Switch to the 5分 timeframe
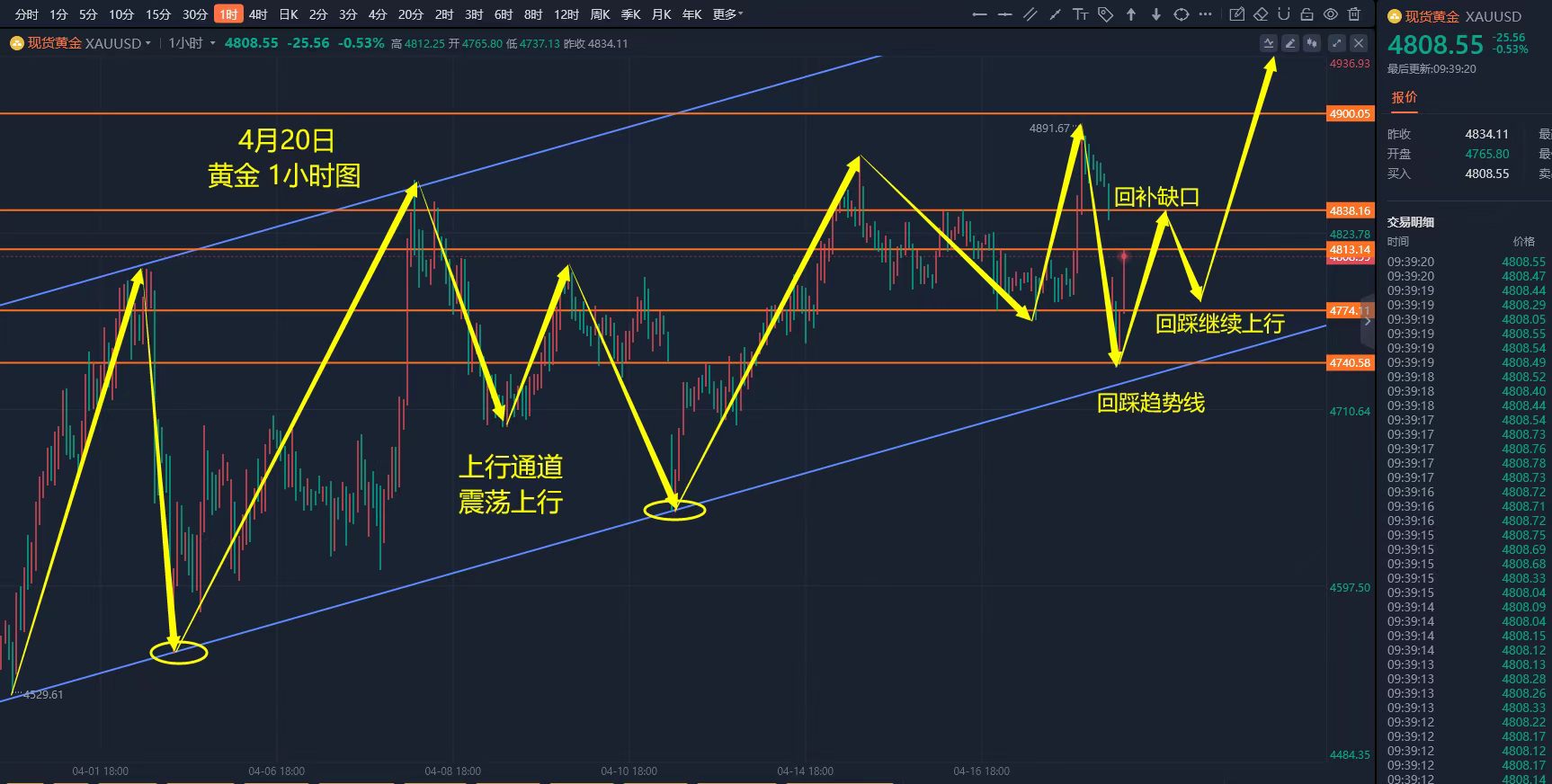The width and height of the screenshot is (1552, 784). [88, 14]
